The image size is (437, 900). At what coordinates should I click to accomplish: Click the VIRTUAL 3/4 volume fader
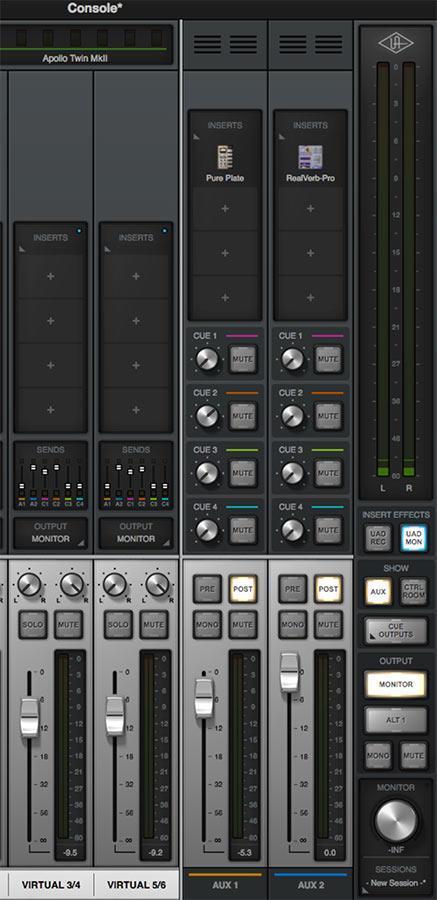[29, 717]
